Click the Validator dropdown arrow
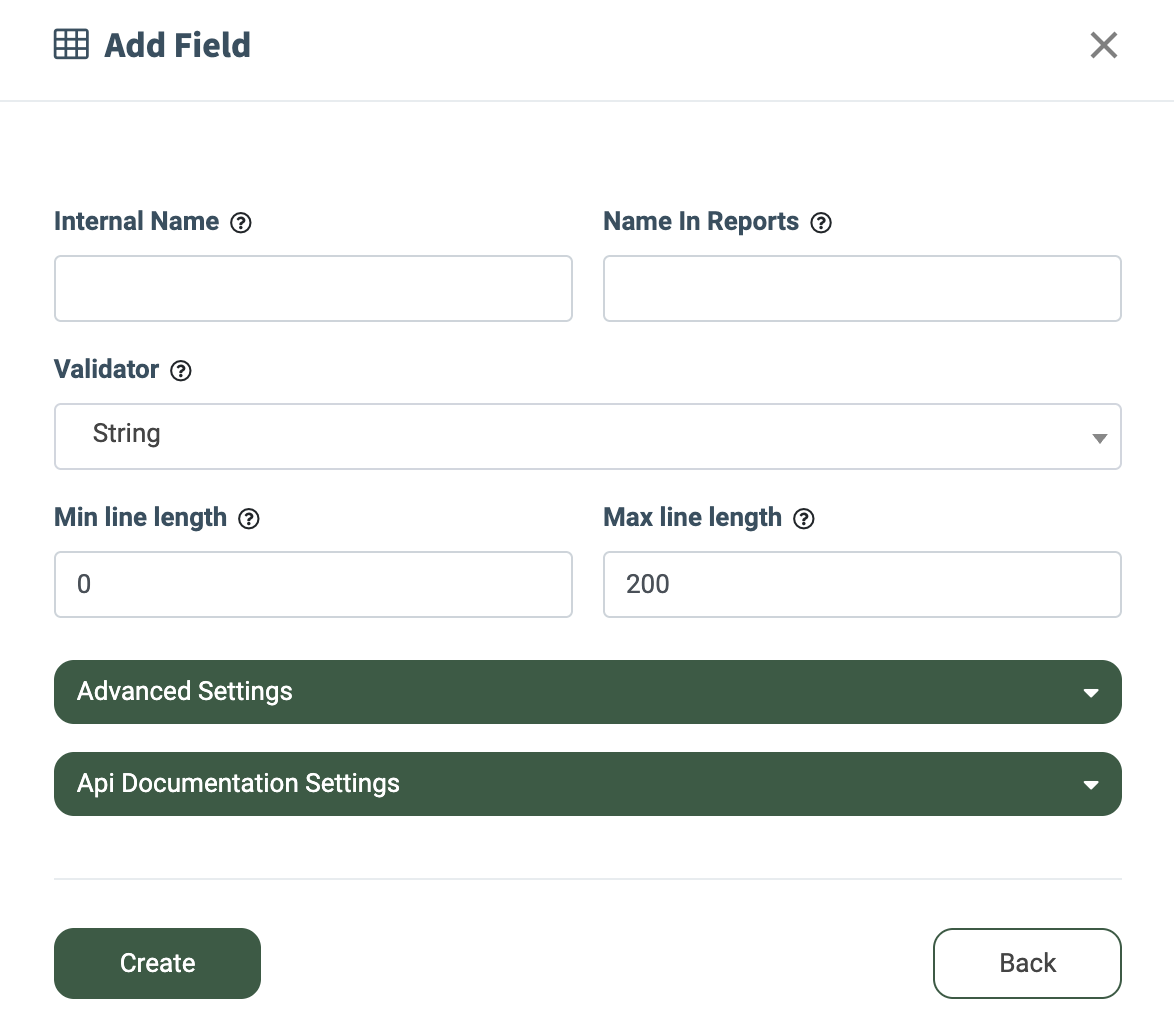Image resolution: width=1174 pixels, height=1036 pixels. tap(1099, 438)
